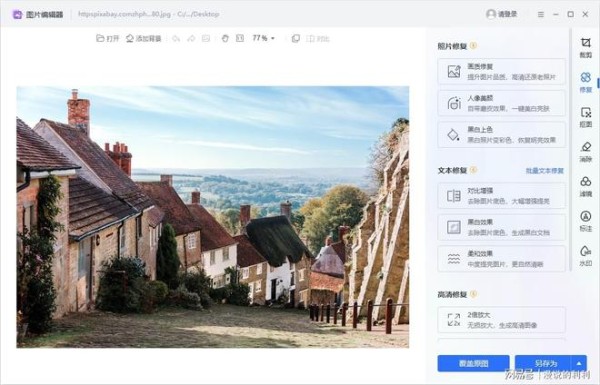
Task: Choose Black-White Colorize (黑白上色) option
Action: pyautogui.click(x=501, y=134)
